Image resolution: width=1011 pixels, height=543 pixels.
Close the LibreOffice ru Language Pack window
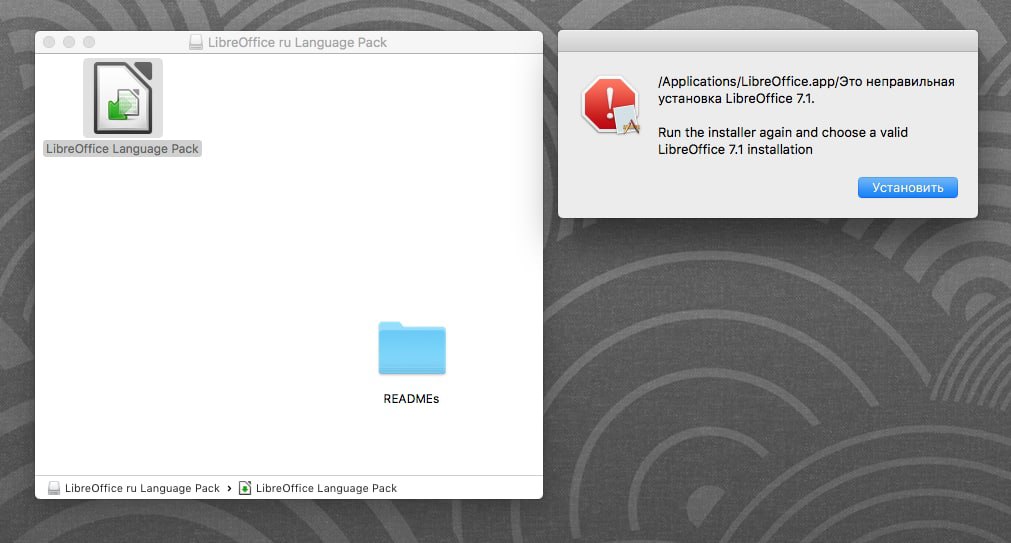click(x=49, y=42)
